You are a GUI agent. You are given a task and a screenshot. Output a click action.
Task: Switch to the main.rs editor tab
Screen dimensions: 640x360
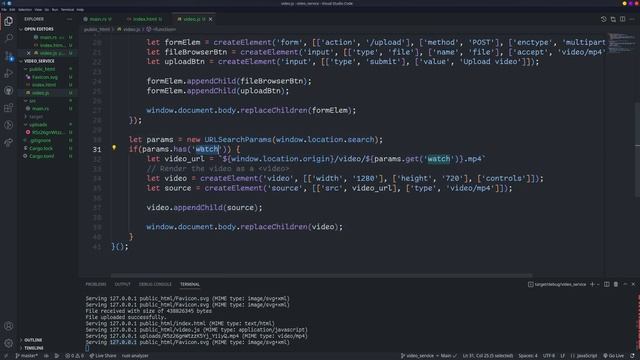[98, 19]
